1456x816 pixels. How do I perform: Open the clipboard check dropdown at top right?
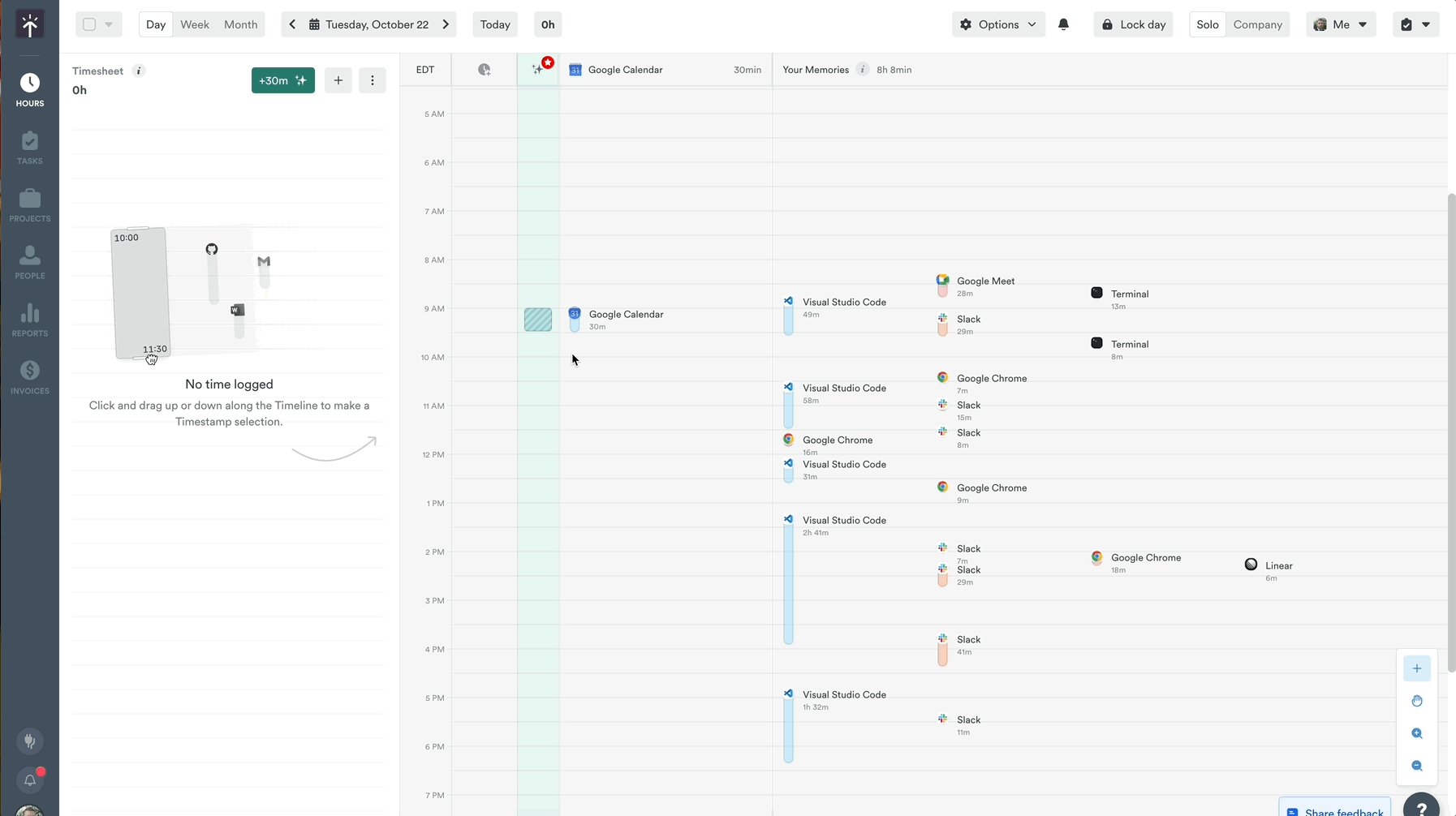[x=1415, y=24]
